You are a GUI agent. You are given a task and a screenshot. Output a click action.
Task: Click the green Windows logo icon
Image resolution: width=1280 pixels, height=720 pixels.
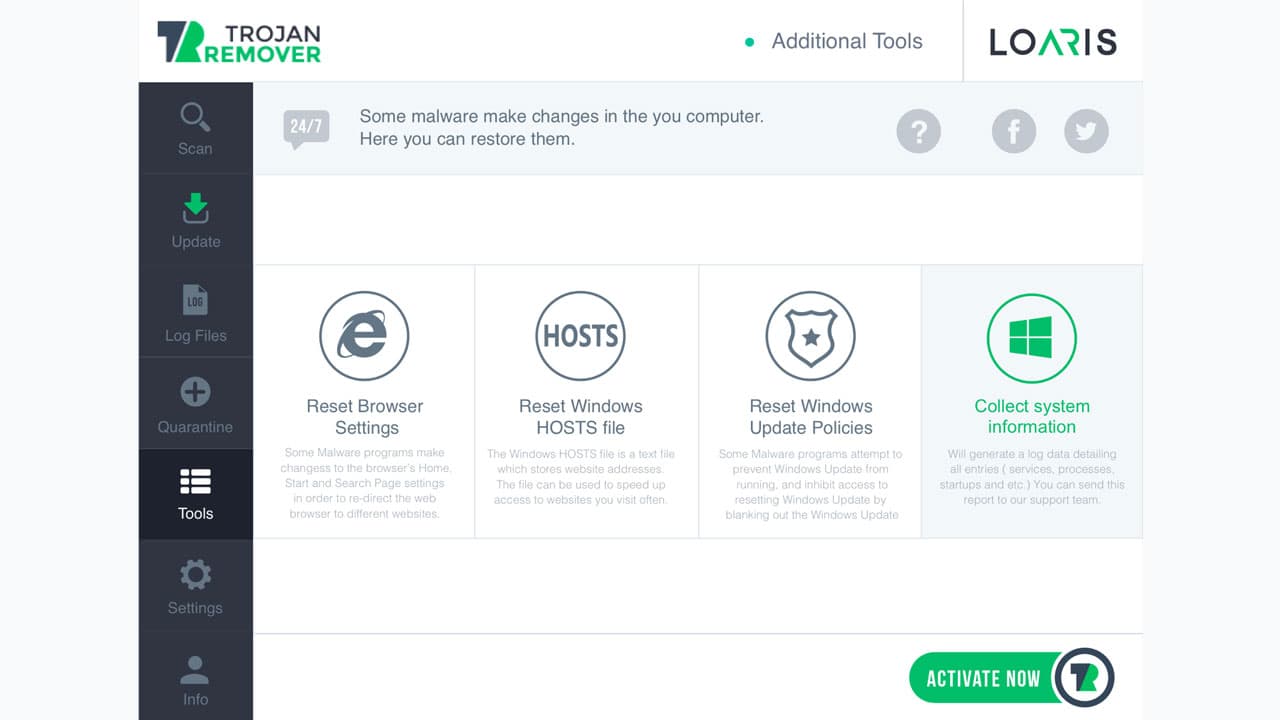tap(1032, 338)
